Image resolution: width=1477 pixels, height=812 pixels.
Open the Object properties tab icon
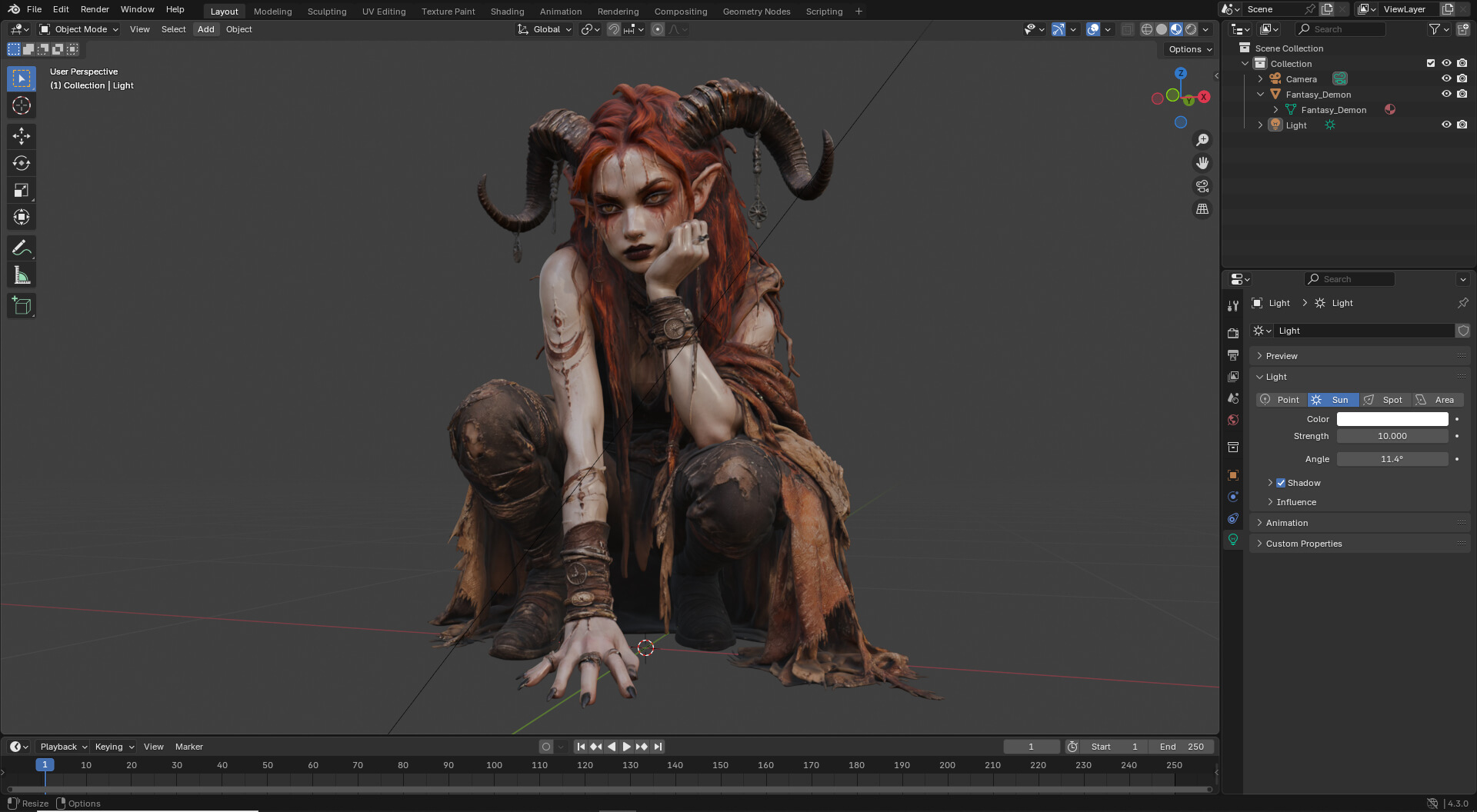click(1233, 475)
